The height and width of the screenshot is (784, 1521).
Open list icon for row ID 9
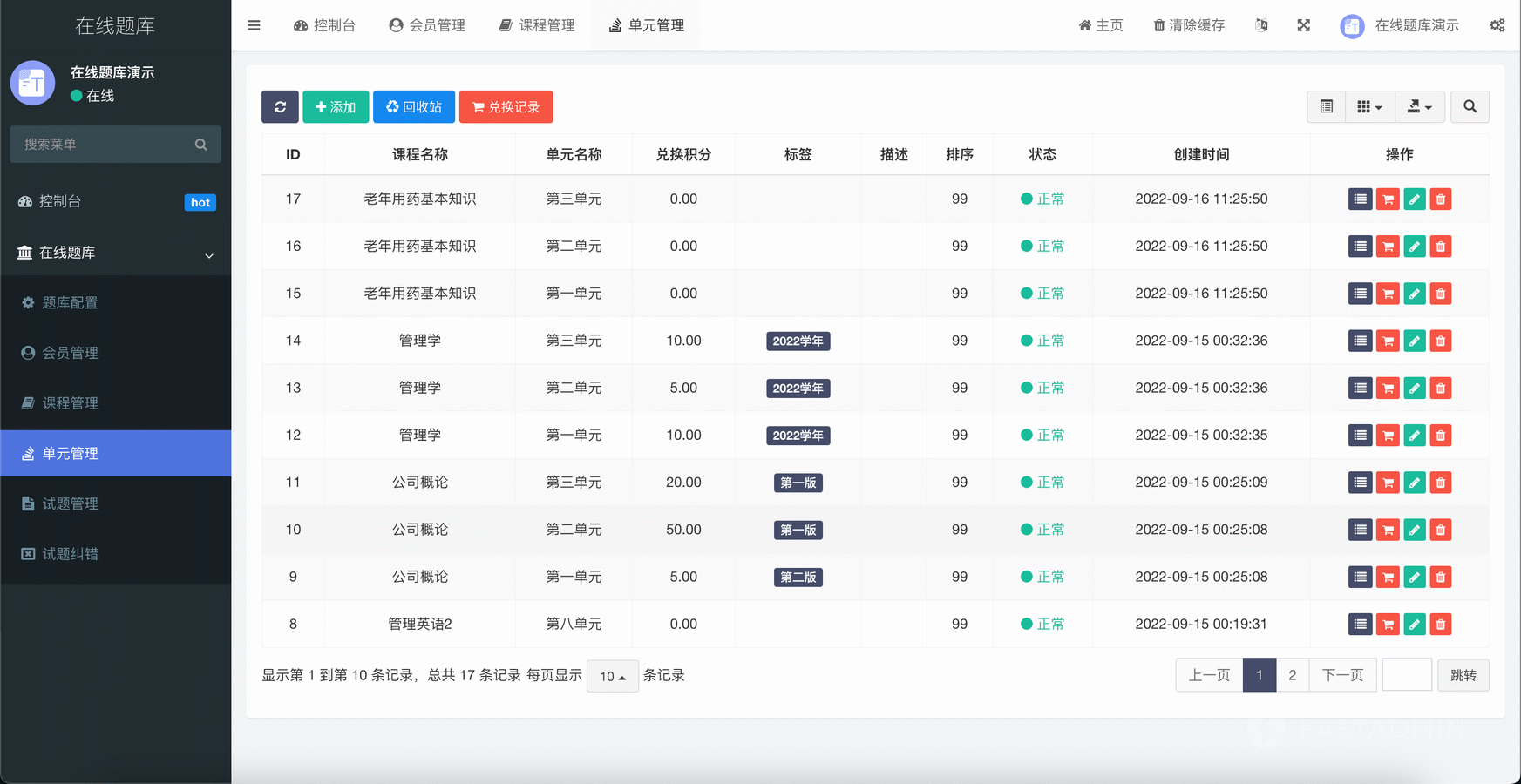tap(1360, 578)
